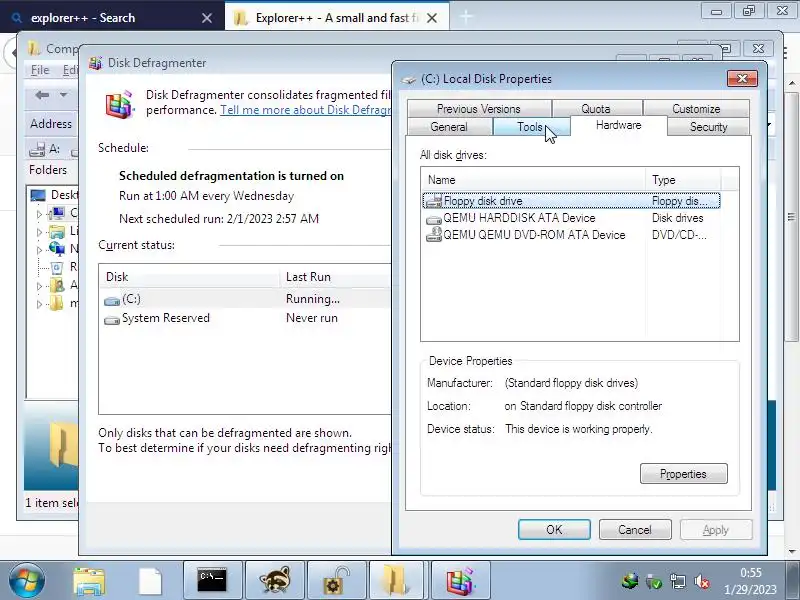Image resolution: width=800 pixels, height=600 pixels.
Task: Click the DVD-ROM device icon
Action: coord(434,235)
